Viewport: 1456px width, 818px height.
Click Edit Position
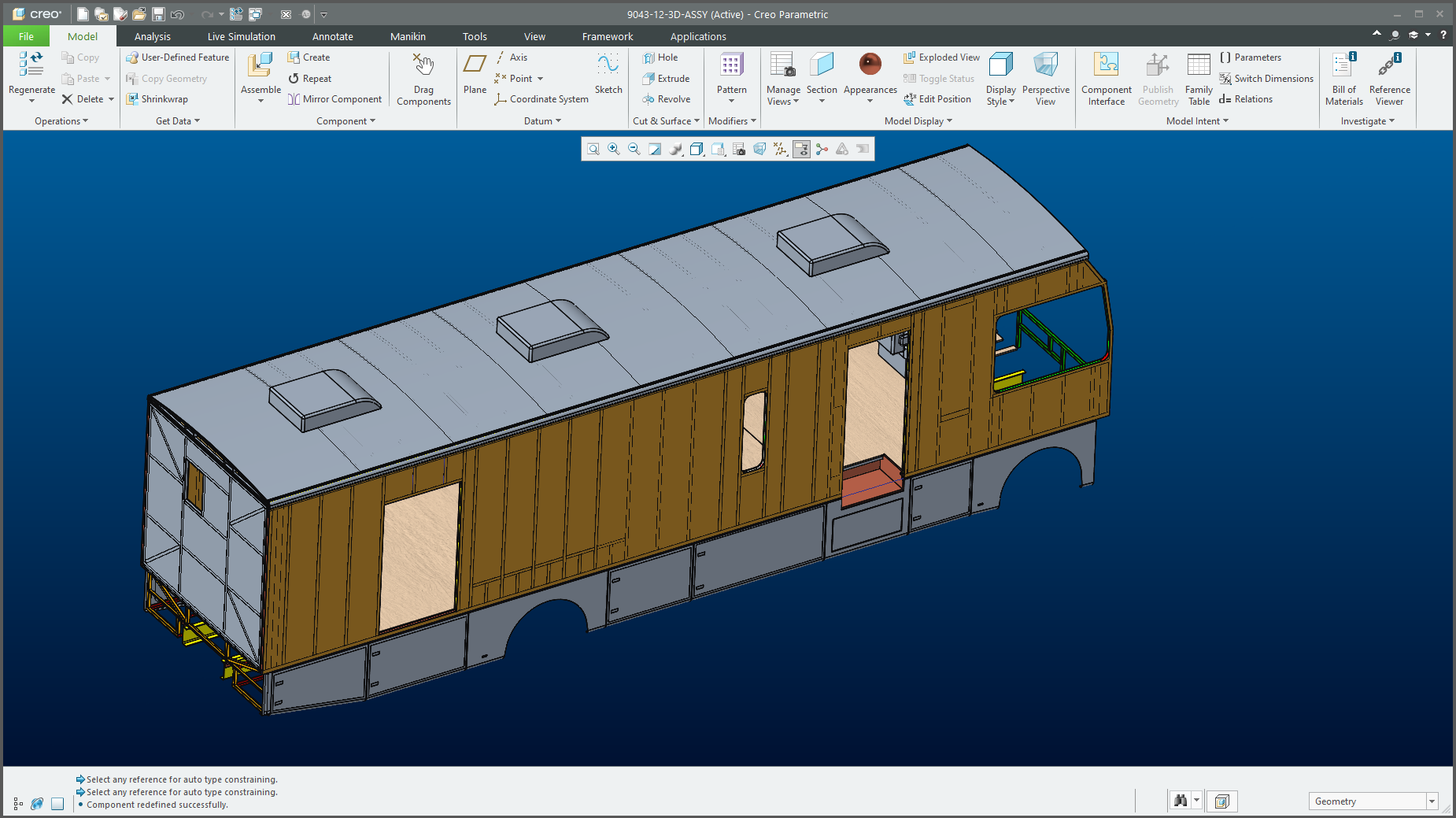937,99
